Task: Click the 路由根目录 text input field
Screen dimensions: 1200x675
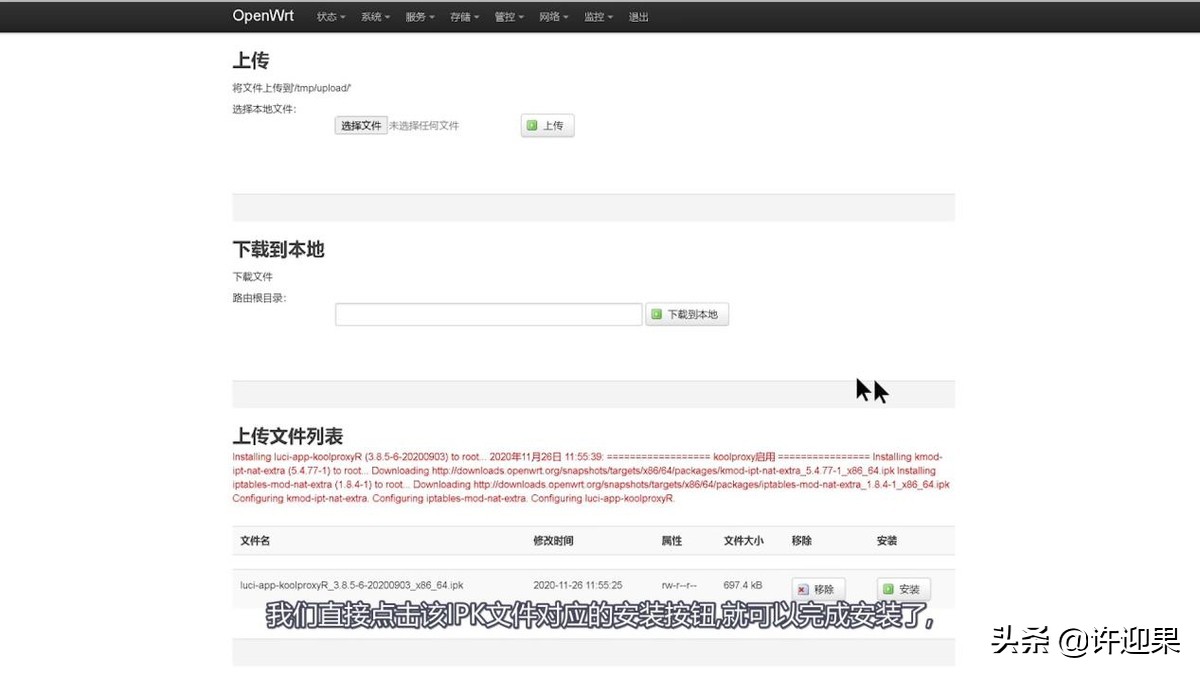Action: 488,313
